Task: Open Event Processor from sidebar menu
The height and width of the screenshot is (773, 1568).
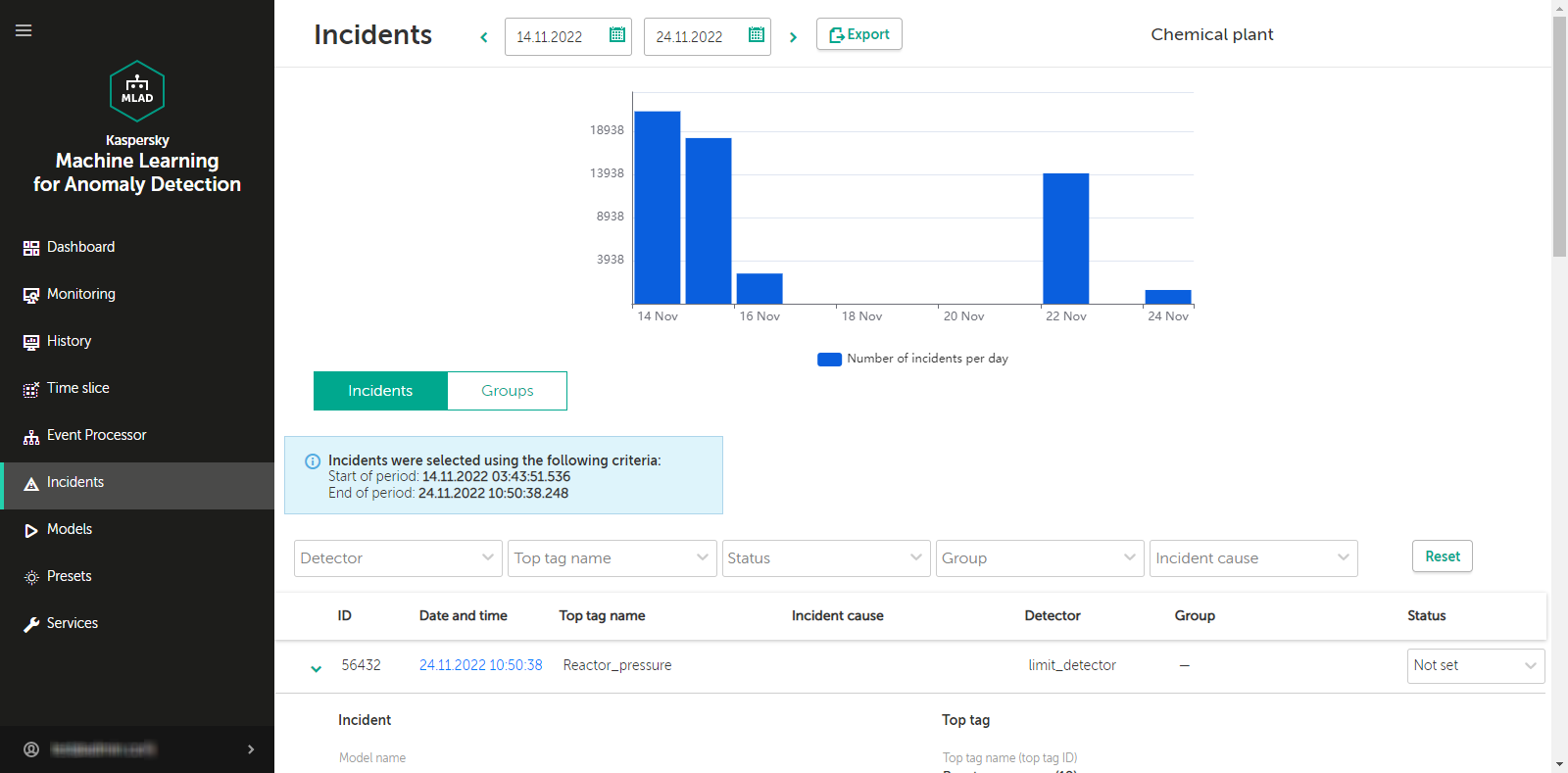Action: [x=96, y=435]
